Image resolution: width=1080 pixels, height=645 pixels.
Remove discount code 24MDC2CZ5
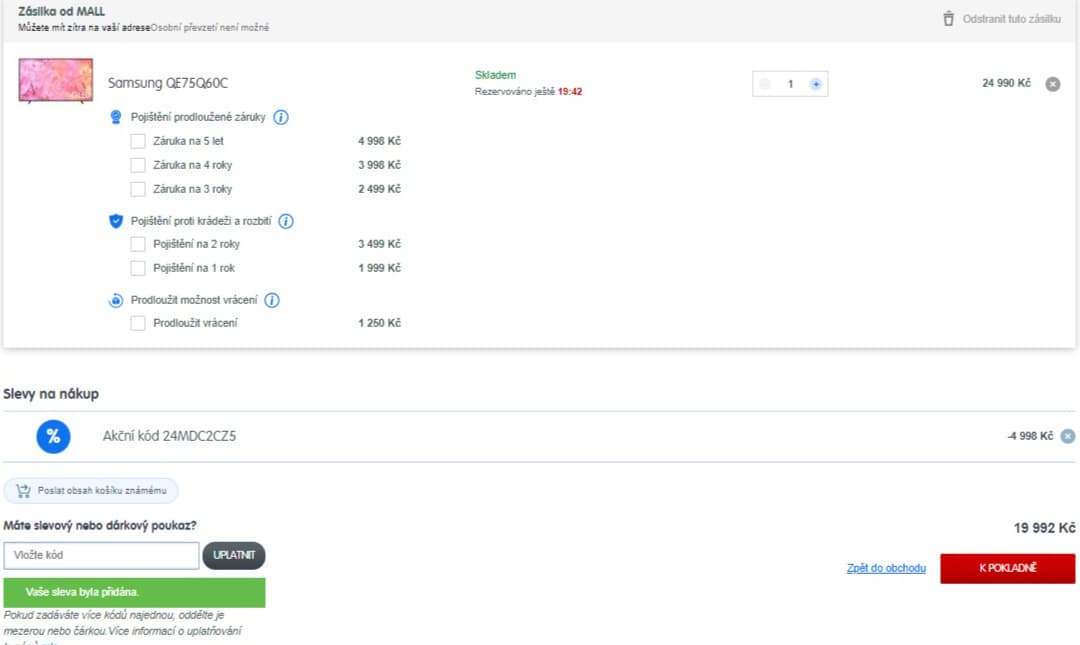click(1068, 436)
